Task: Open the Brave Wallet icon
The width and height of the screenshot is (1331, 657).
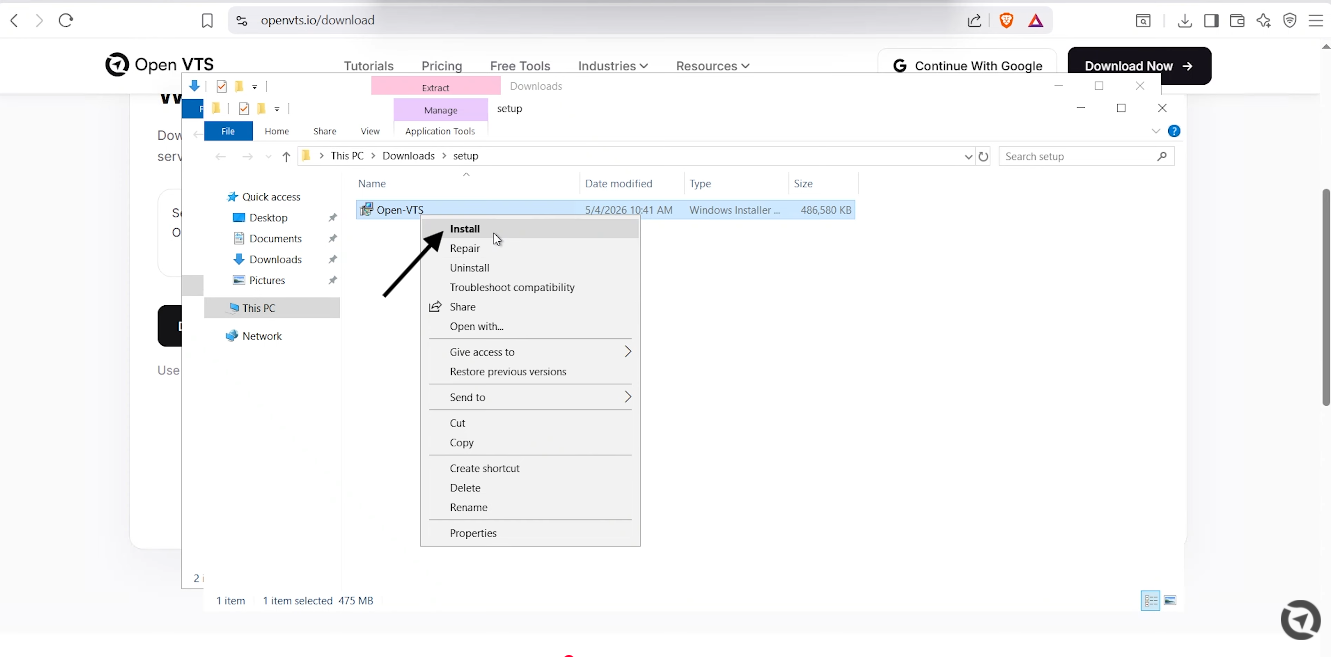Action: pyautogui.click(x=1237, y=20)
